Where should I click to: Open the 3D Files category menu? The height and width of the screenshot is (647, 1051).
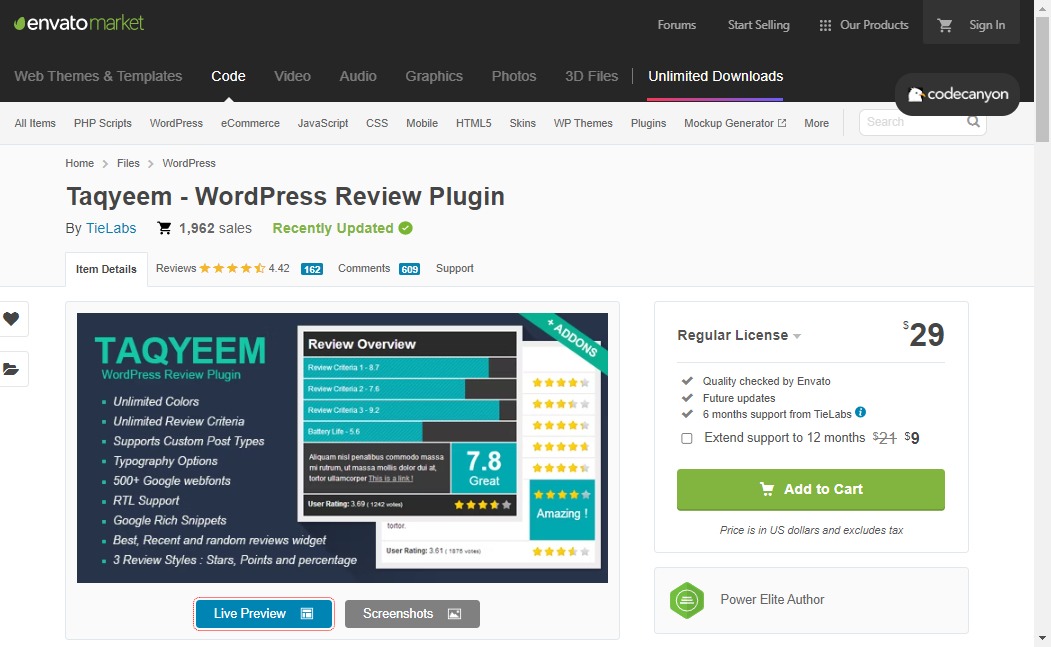pos(591,76)
